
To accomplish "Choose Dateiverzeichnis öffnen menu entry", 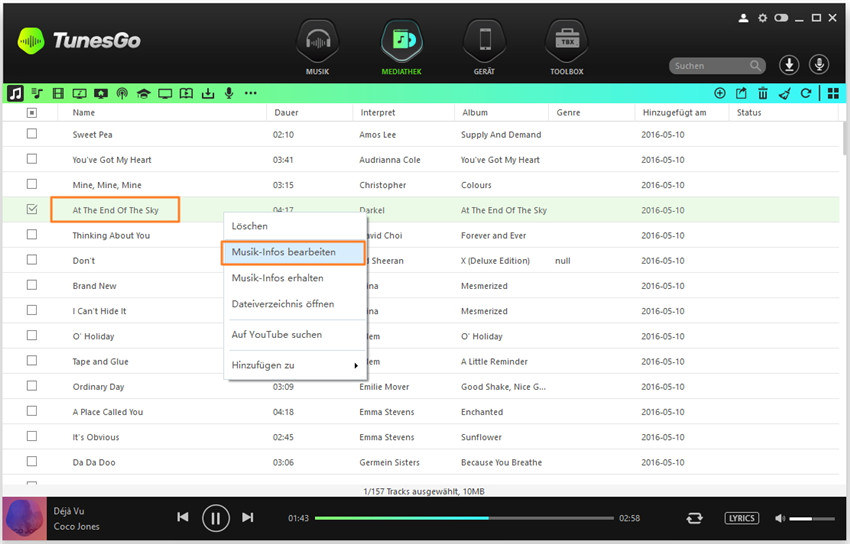I will [295, 304].
